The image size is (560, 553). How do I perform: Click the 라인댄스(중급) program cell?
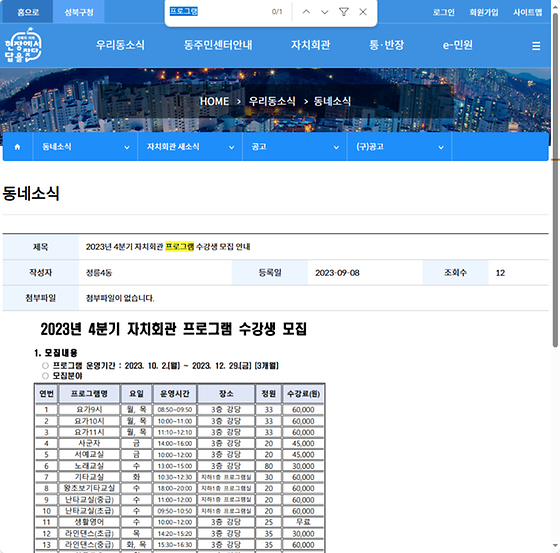pos(89,544)
